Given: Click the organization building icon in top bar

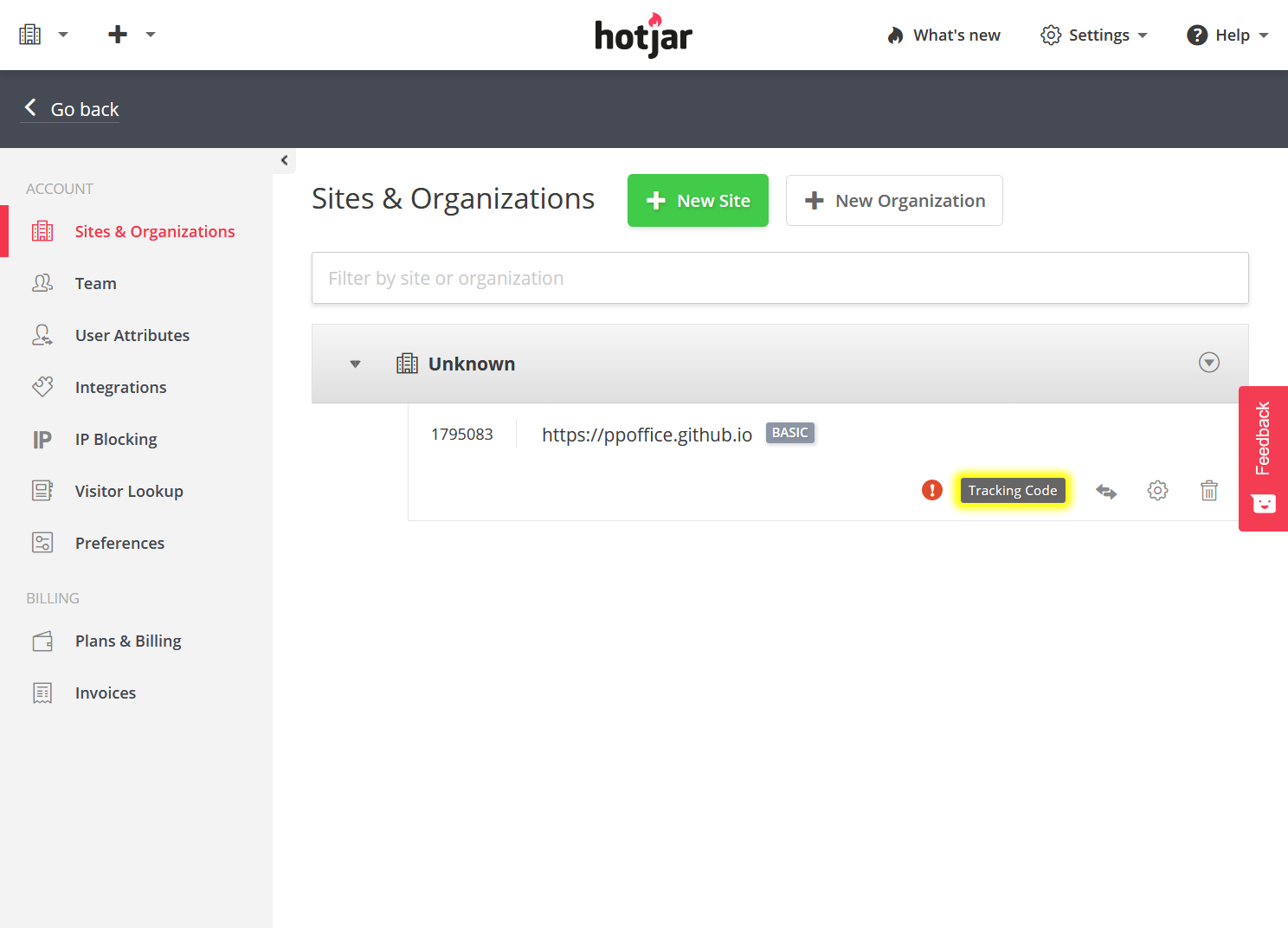Looking at the screenshot, I should tap(30, 35).
